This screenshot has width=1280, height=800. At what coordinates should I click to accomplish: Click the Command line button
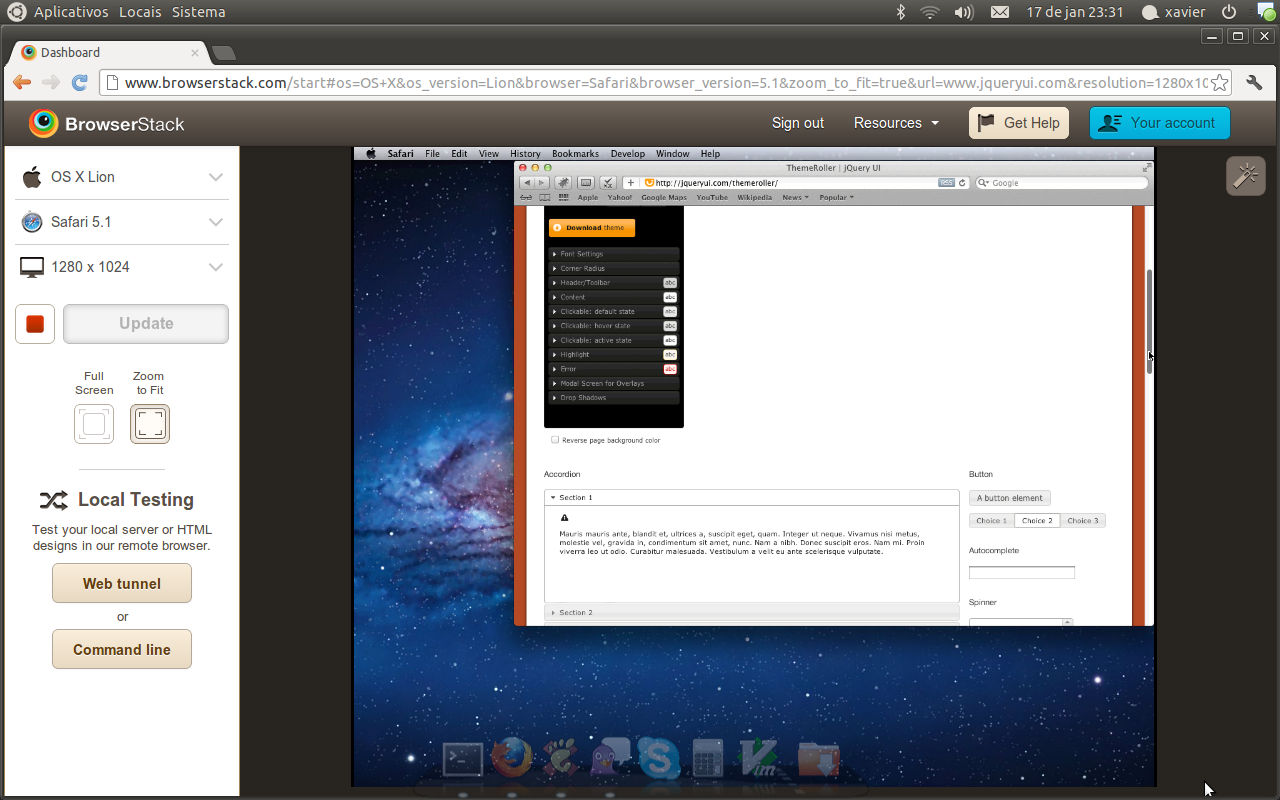[122, 649]
